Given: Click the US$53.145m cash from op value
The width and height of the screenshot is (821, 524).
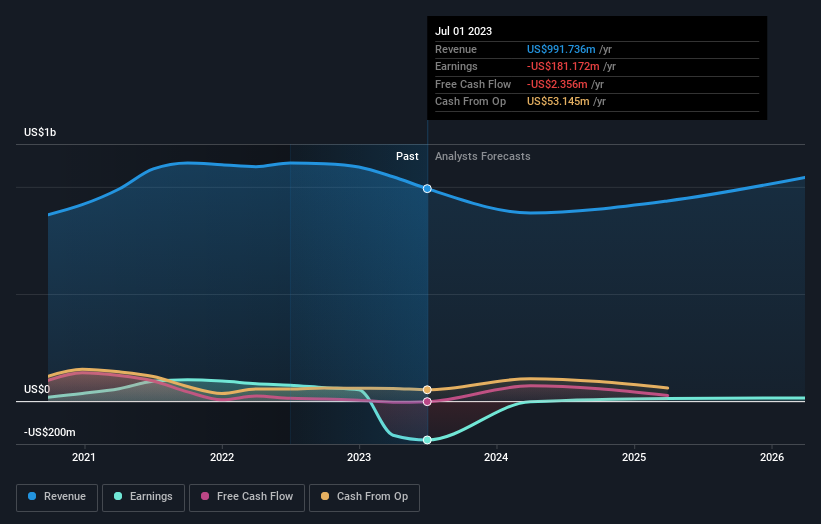Looking at the screenshot, I should tap(558, 102).
